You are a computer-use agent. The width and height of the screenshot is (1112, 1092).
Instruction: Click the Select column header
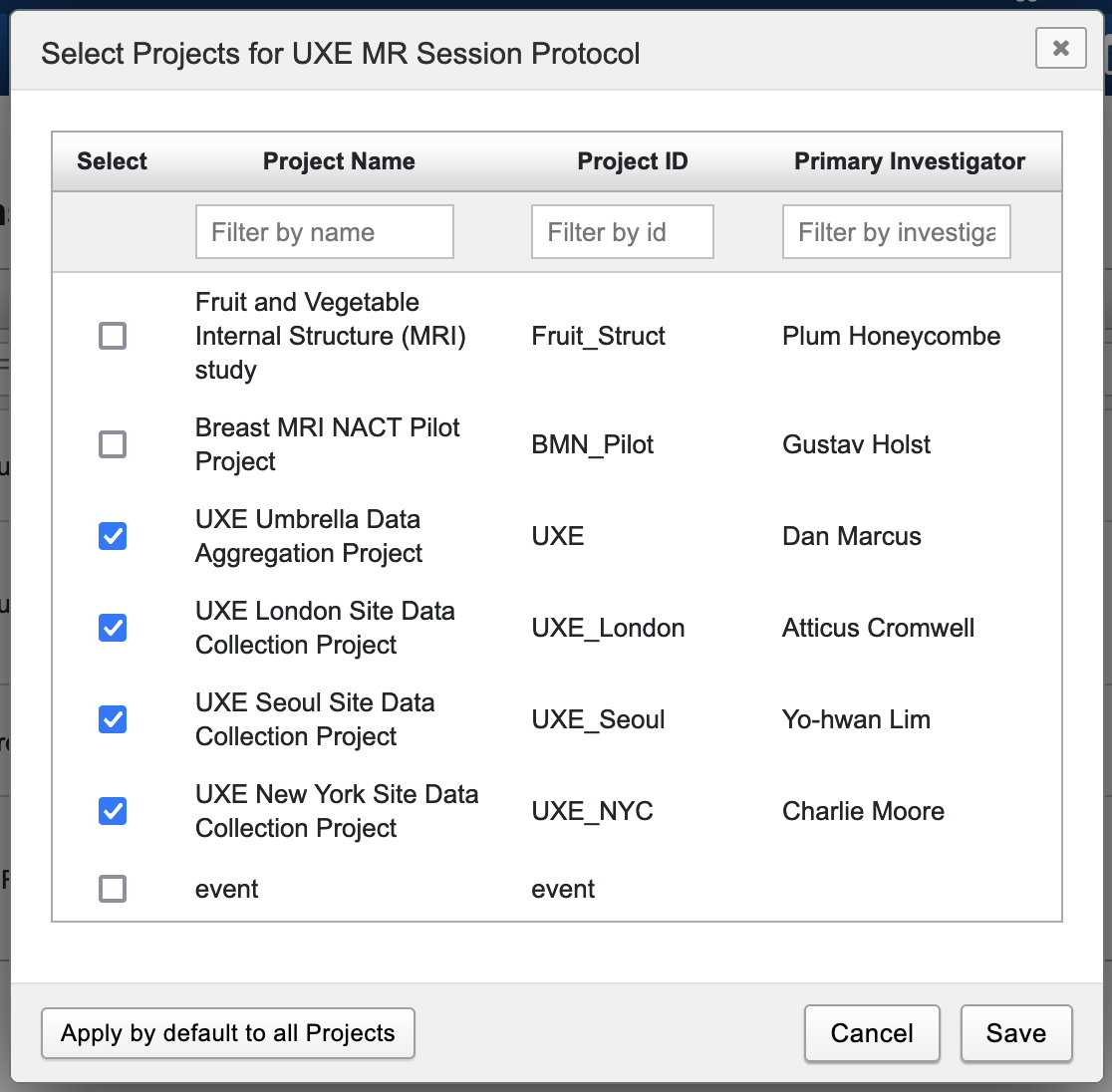click(x=112, y=161)
